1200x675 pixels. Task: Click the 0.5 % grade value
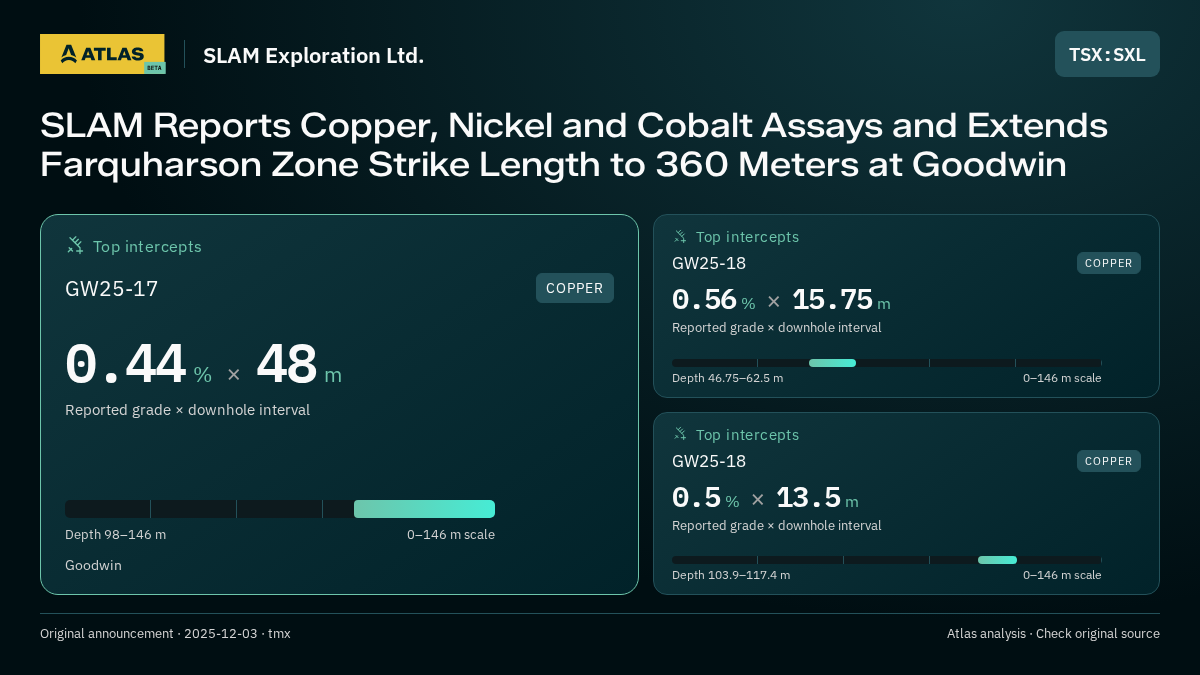click(705, 498)
